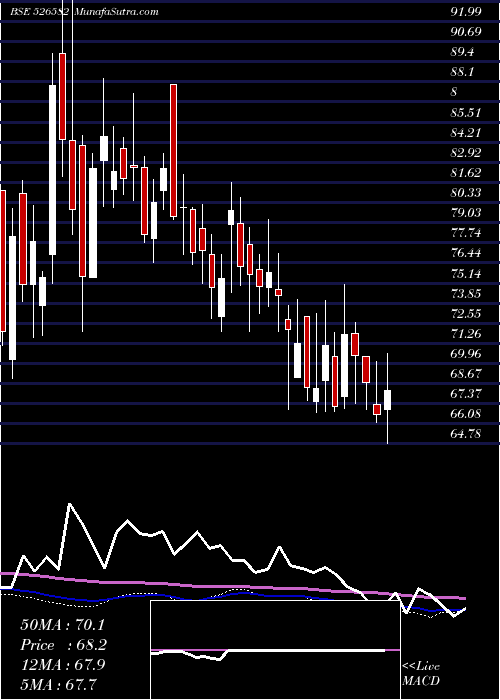Click the 81.62 price label
The image size is (500, 700).
(466, 173)
